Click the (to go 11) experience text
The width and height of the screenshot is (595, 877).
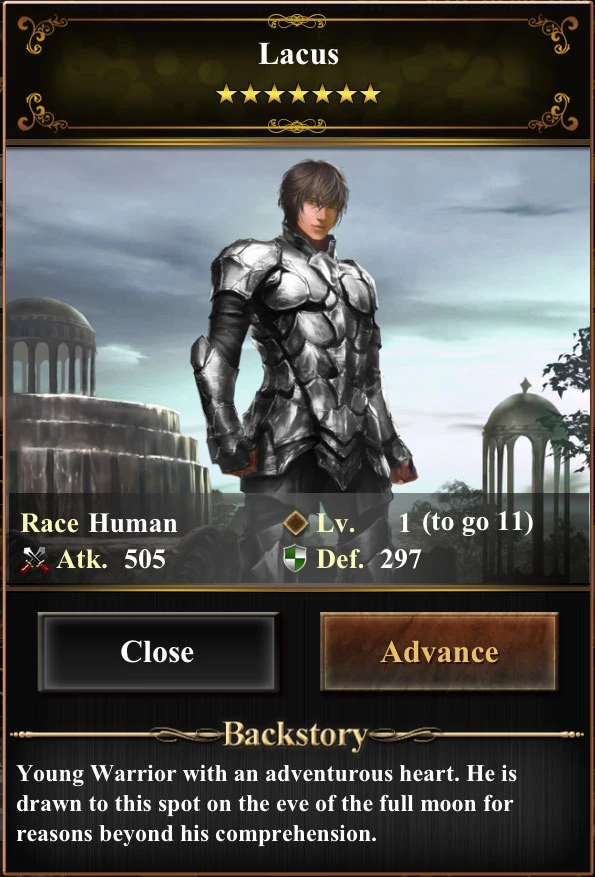(478, 524)
